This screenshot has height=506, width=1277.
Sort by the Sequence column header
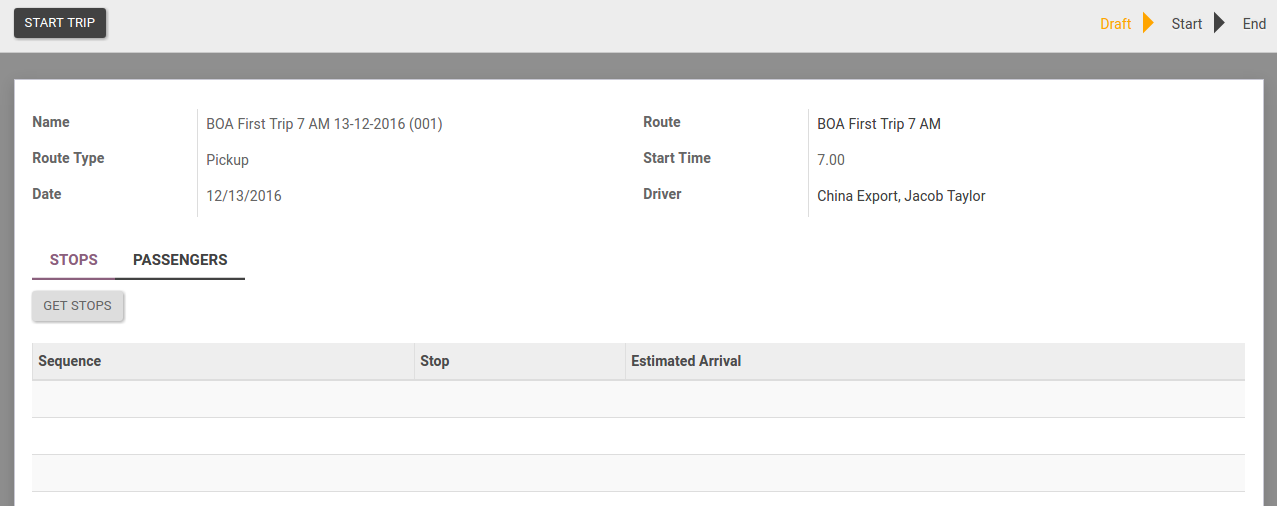(x=70, y=361)
